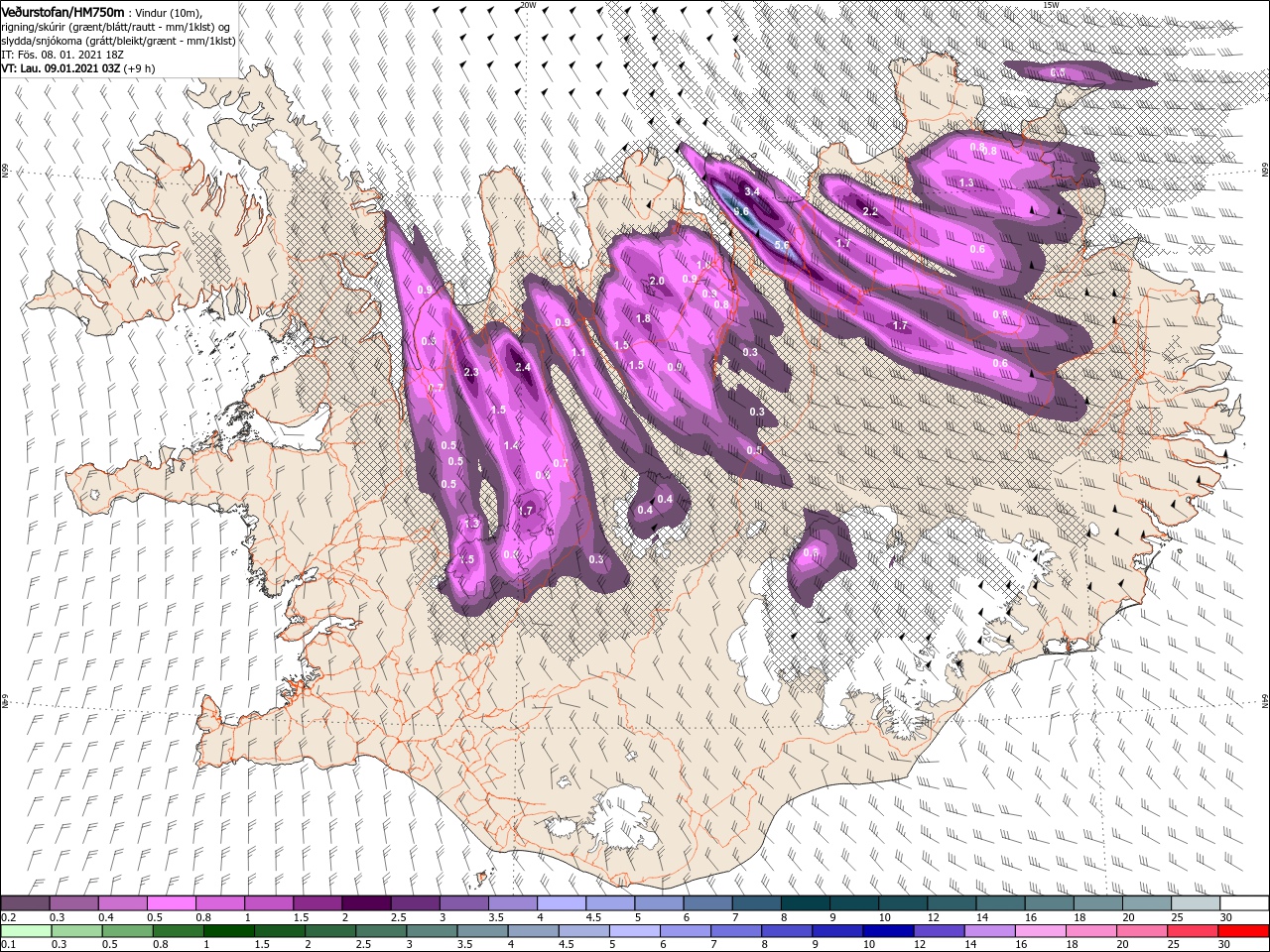Click the 3.4 snowfall value on map
The image size is (1270, 952).
coord(752,191)
